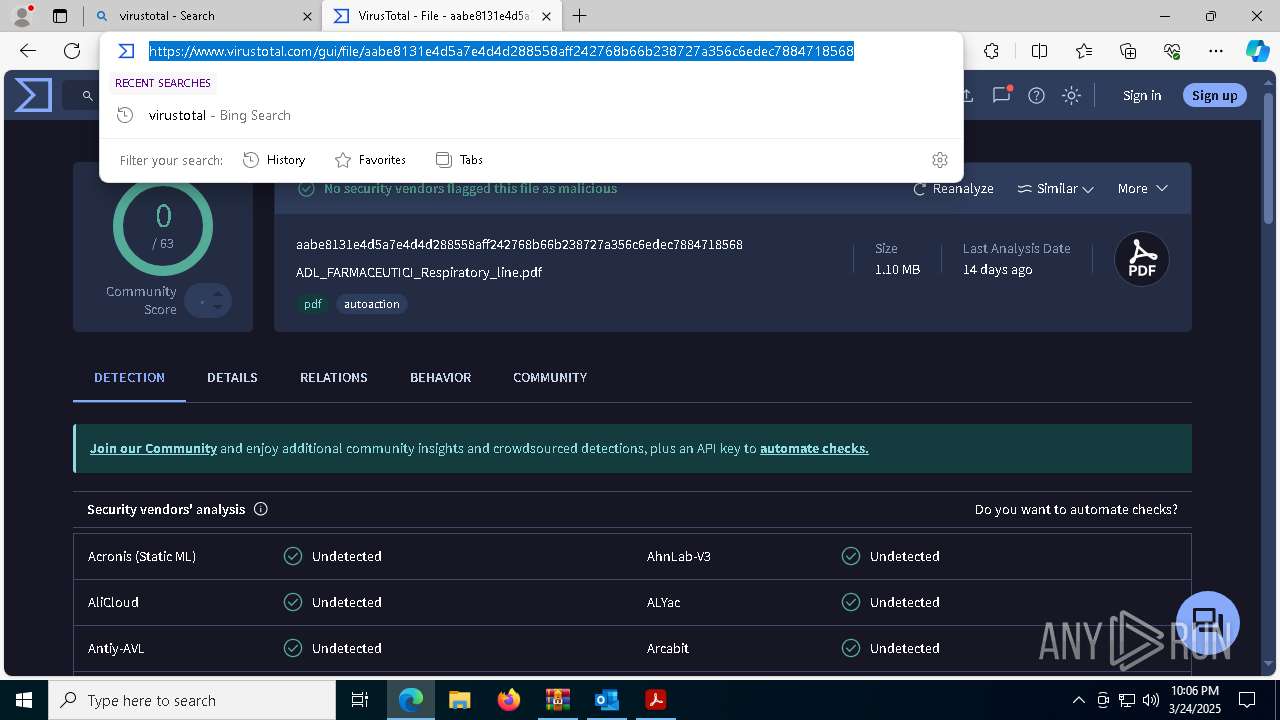
Task: Click 'Do you want to automate checks?'
Action: tap(1076, 509)
